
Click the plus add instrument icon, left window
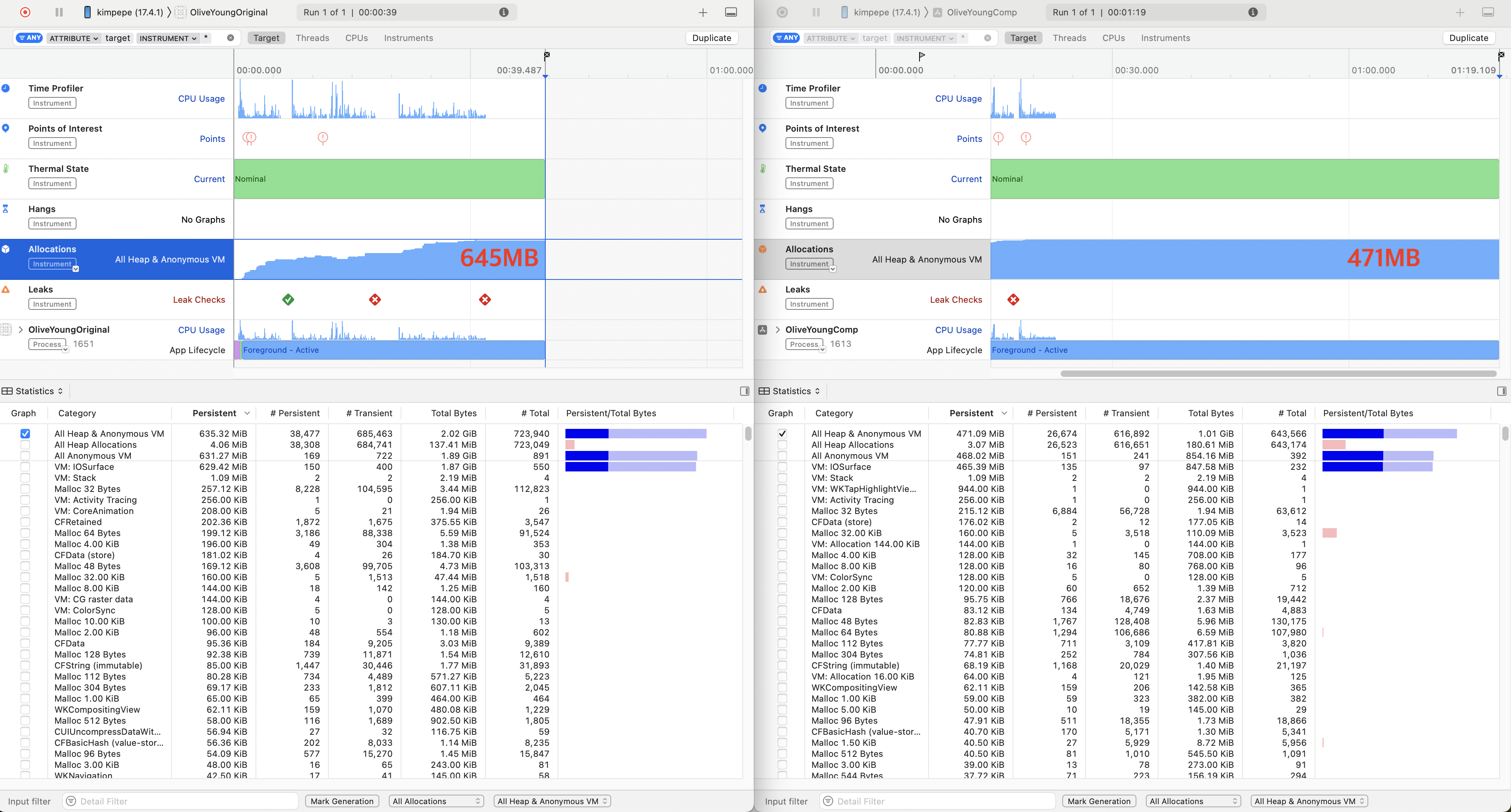[703, 12]
